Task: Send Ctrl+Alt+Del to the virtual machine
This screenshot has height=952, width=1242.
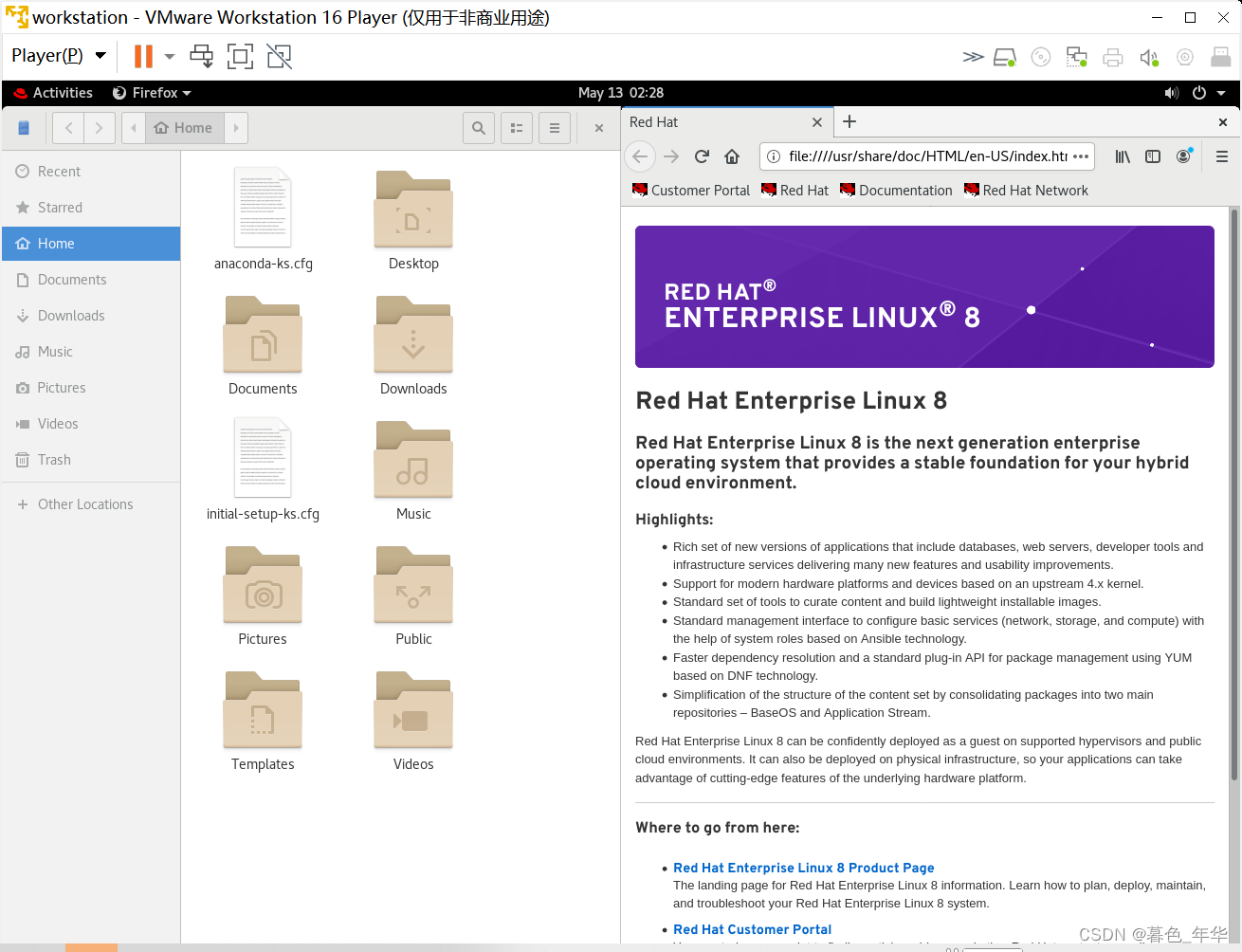Action: (202, 56)
